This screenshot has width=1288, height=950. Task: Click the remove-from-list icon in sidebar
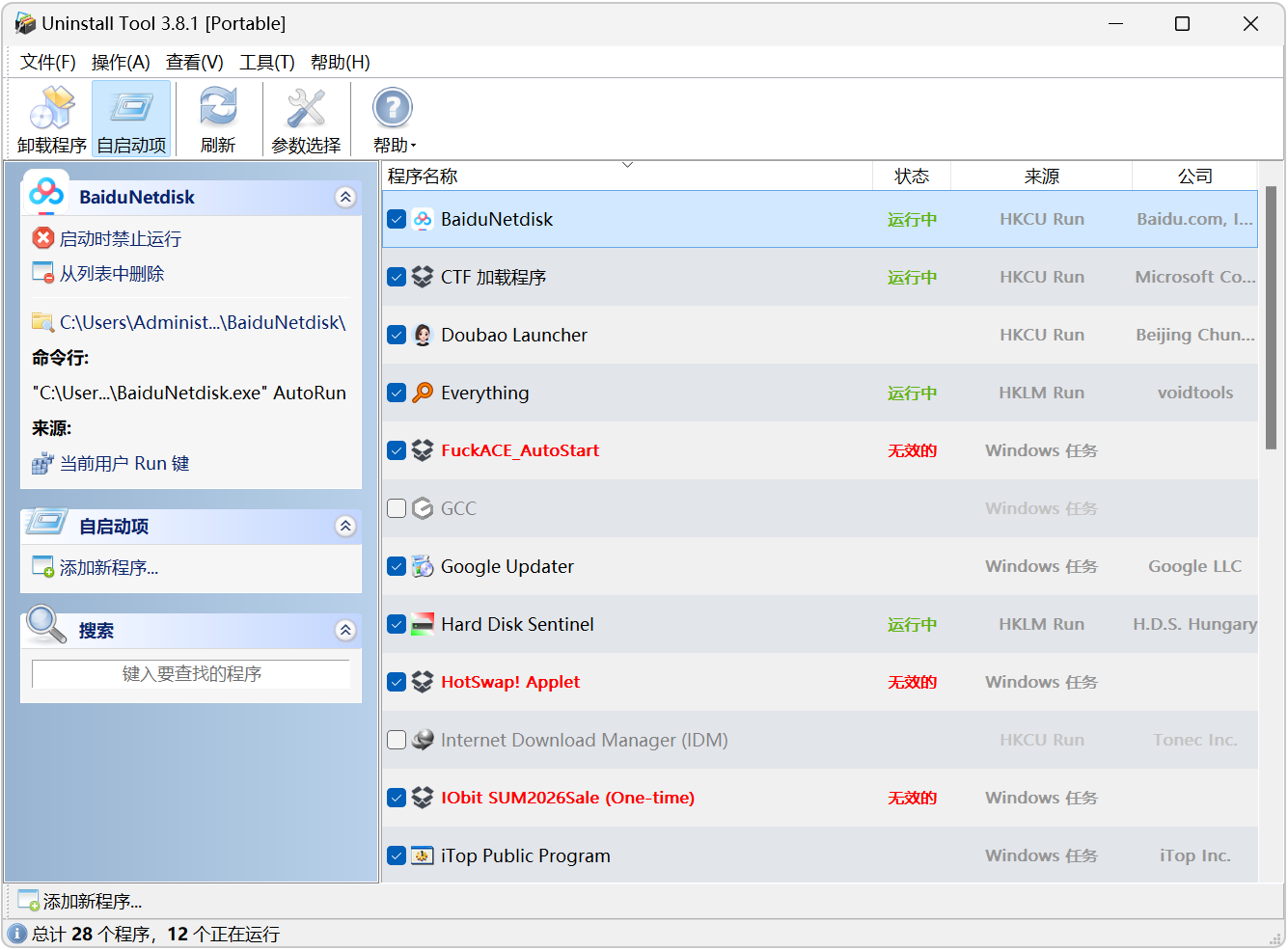click(x=43, y=273)
